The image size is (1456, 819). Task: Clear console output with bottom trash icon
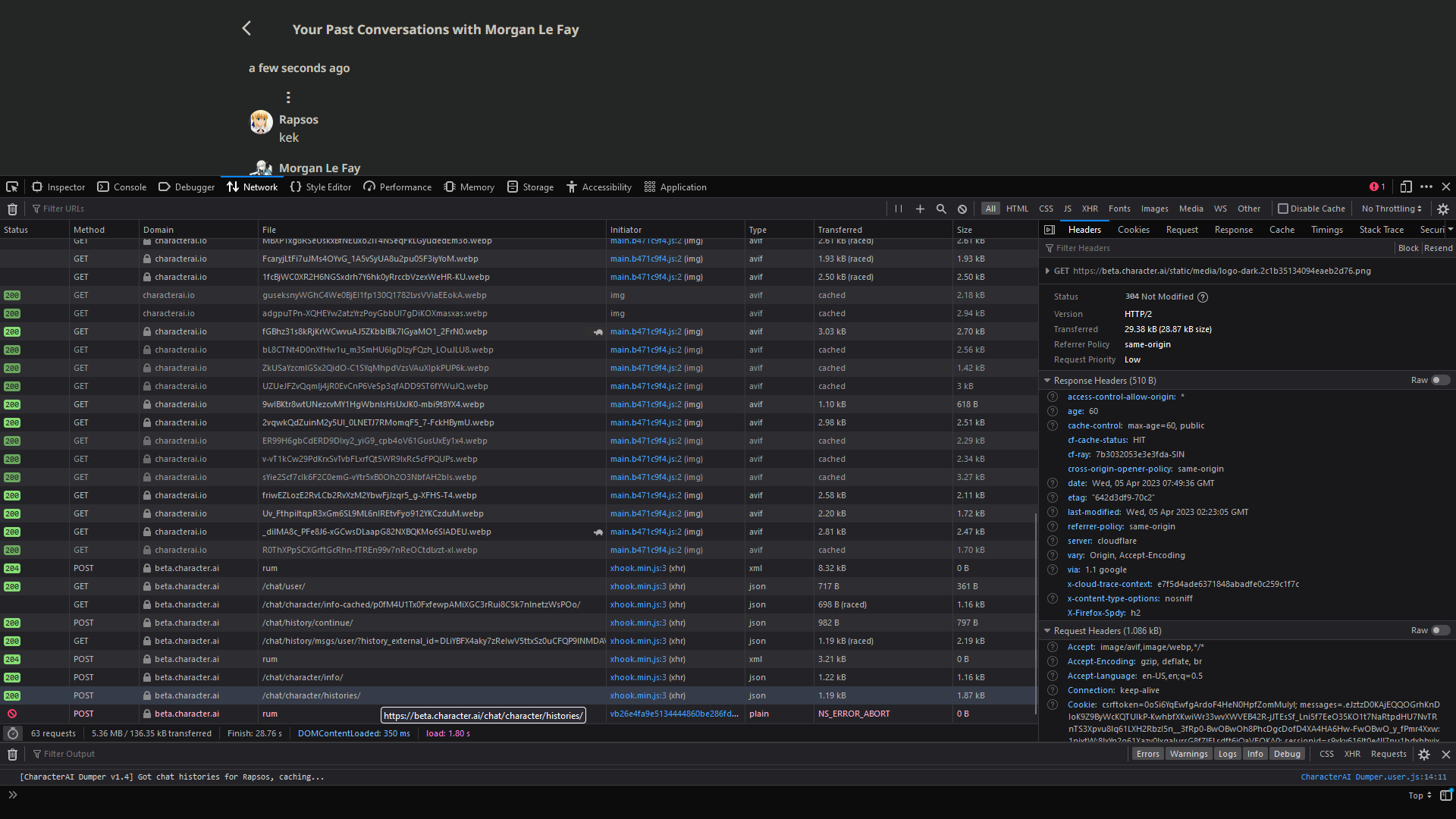(x=12, y=754)
